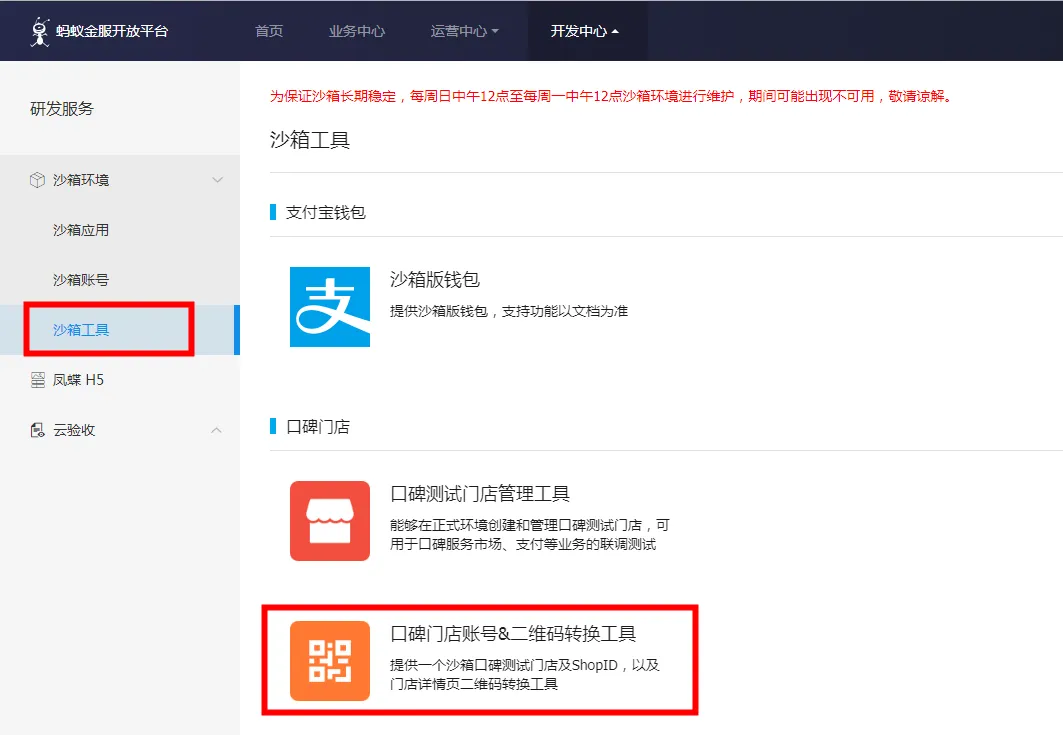
Task: Collapse the 开发中心 dropdown menu
Action: coord(584,31)
